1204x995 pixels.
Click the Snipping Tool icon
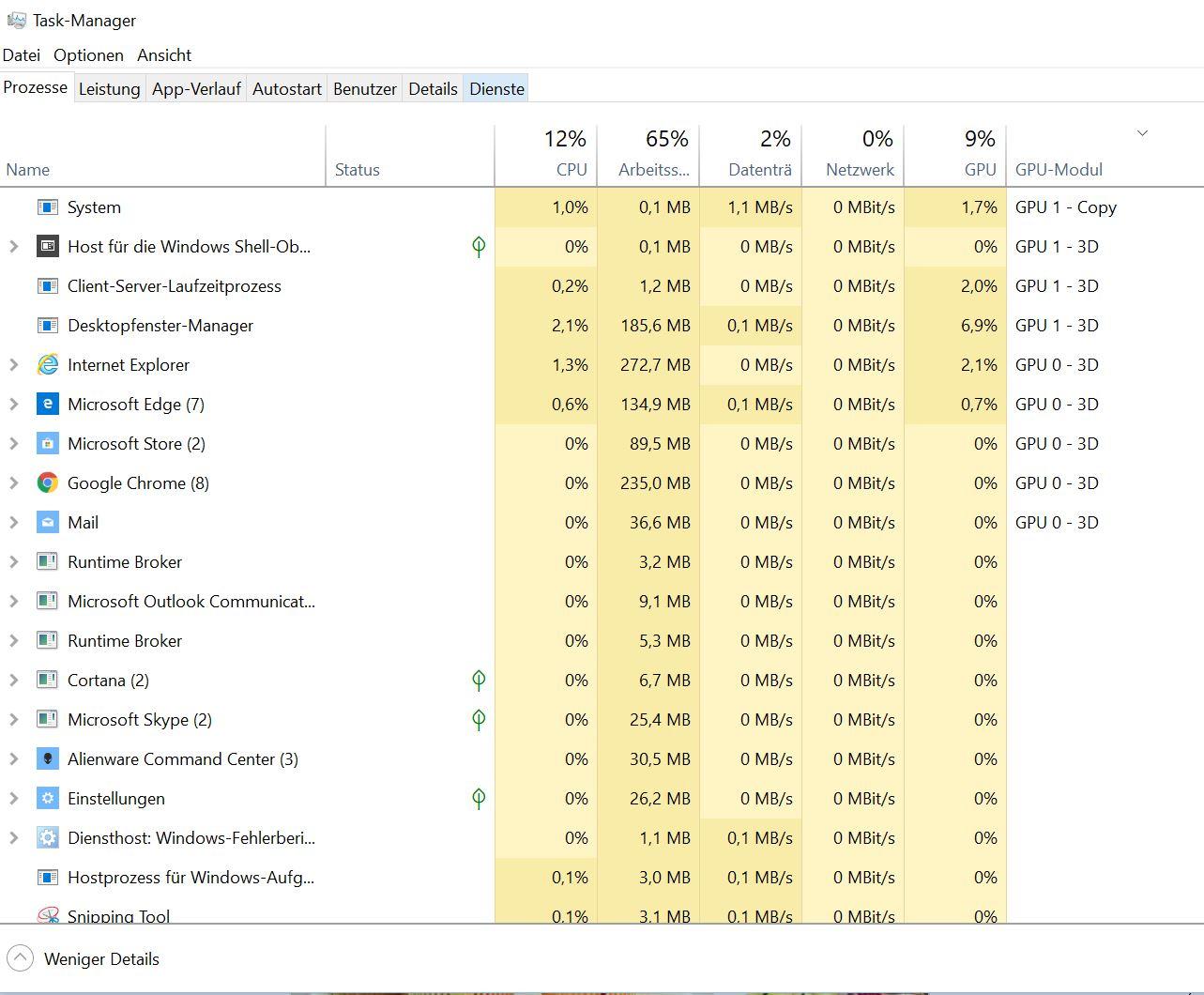click(x=47, y=915)
